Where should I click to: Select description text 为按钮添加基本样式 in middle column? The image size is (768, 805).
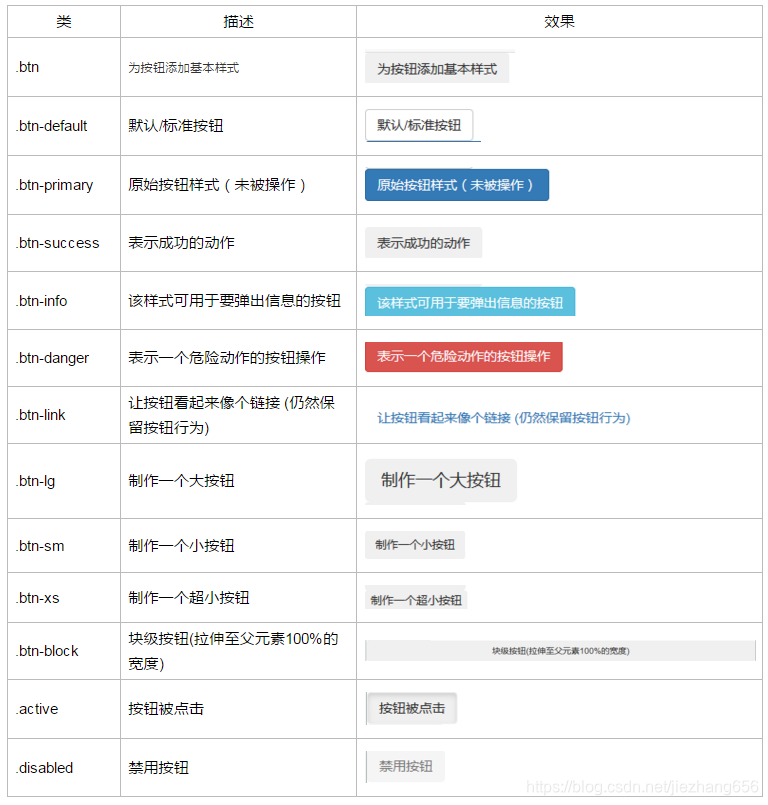coord(184,68)
